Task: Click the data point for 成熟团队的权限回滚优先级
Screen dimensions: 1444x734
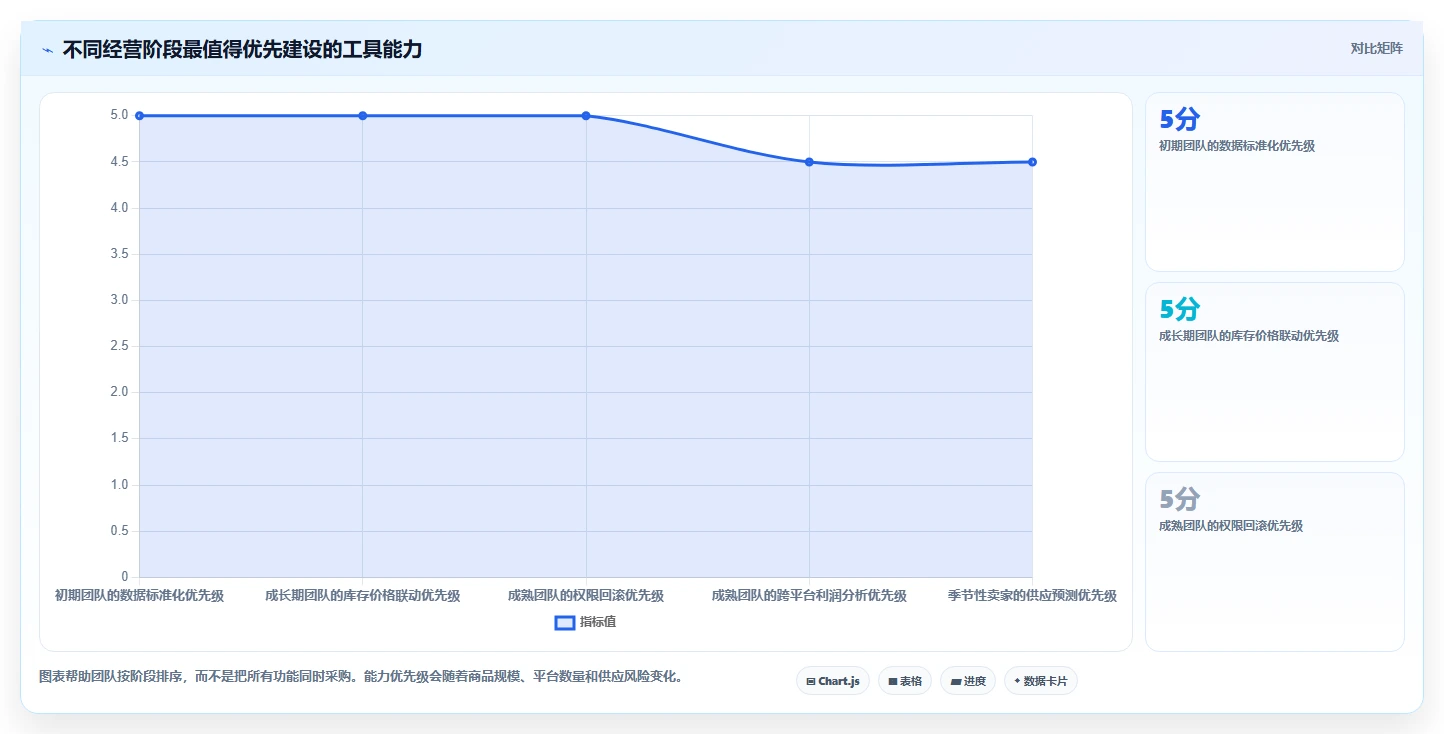Action: (586, 116)
